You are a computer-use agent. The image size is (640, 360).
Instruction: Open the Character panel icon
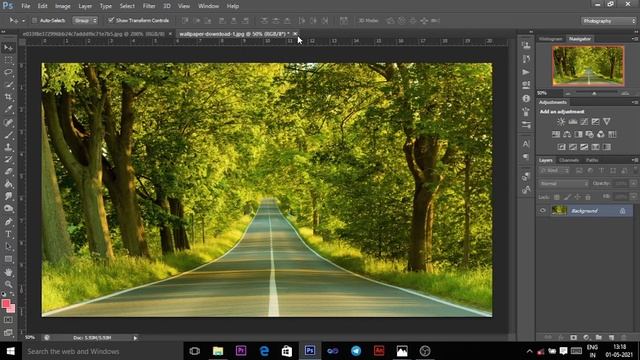coord(526,144)
